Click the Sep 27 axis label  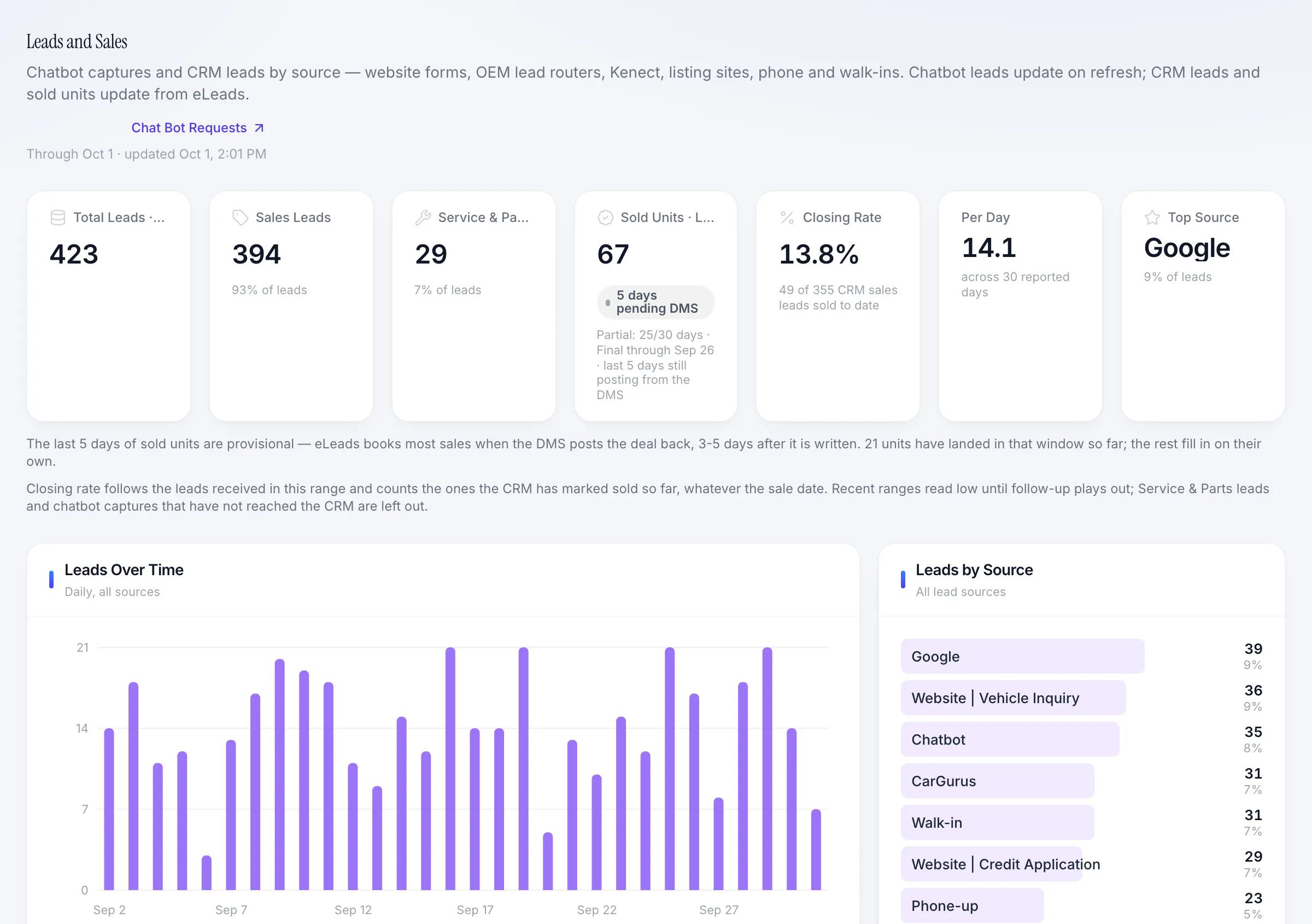[x=718, y=910]
